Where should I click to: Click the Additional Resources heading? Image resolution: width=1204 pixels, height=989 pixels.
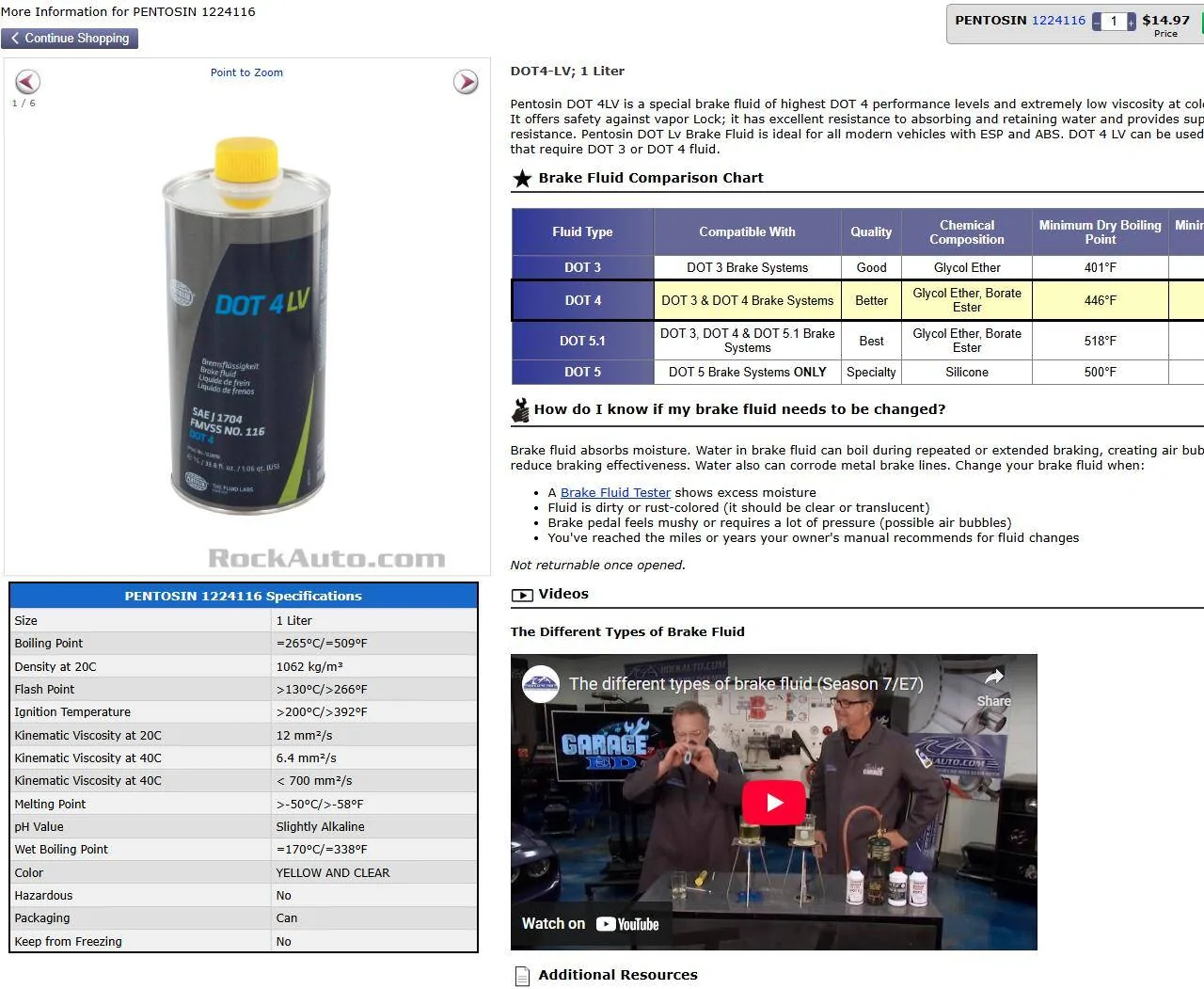tap(618, 975)
